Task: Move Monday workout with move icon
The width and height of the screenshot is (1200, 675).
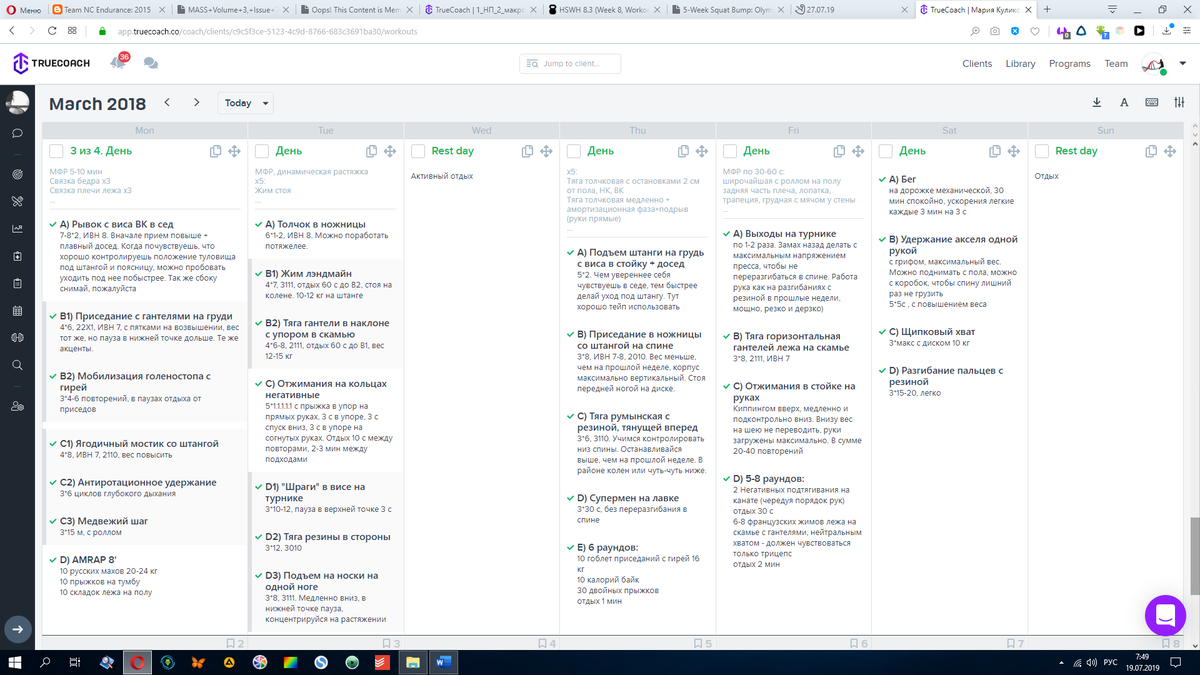Action: pos(234,151)
